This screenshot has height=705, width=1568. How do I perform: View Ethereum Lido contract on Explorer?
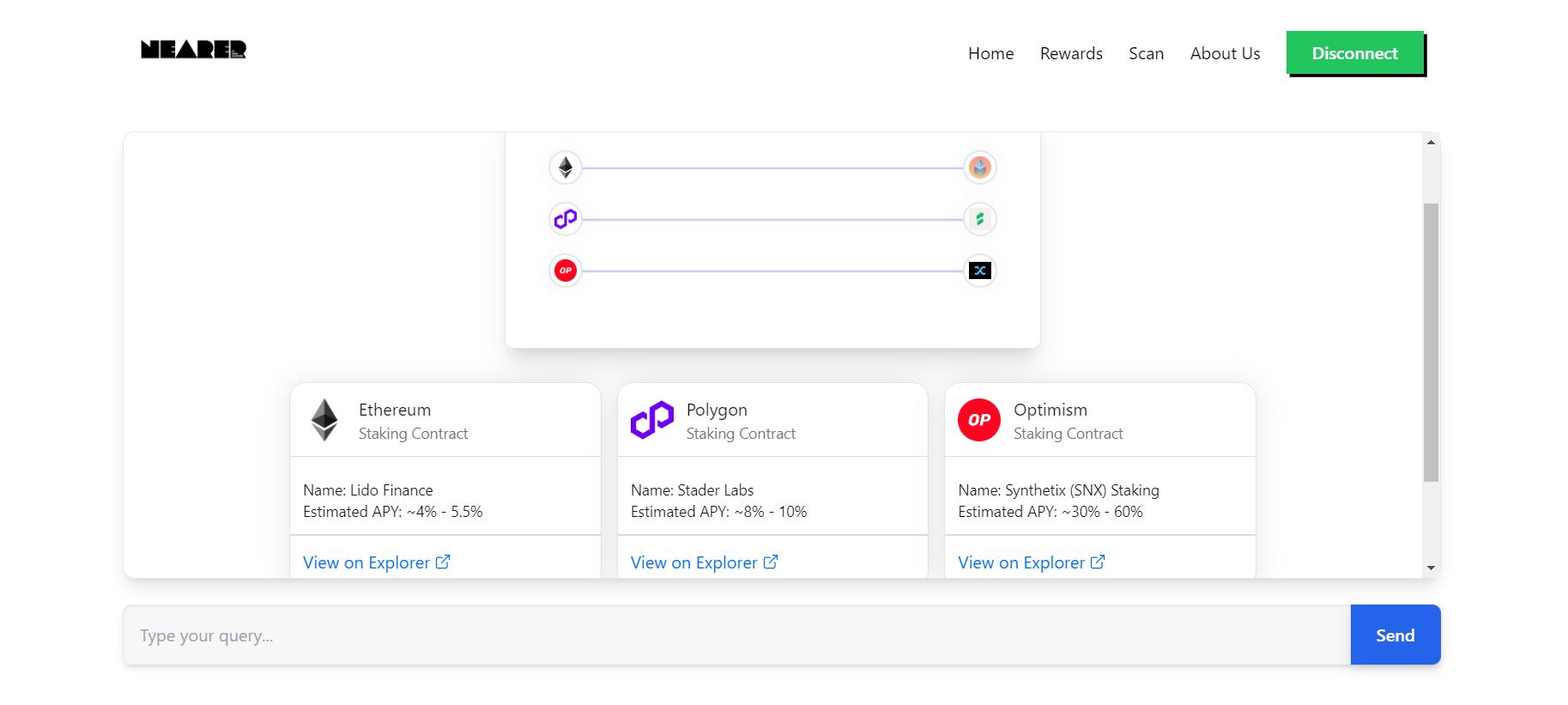[376, 562]
